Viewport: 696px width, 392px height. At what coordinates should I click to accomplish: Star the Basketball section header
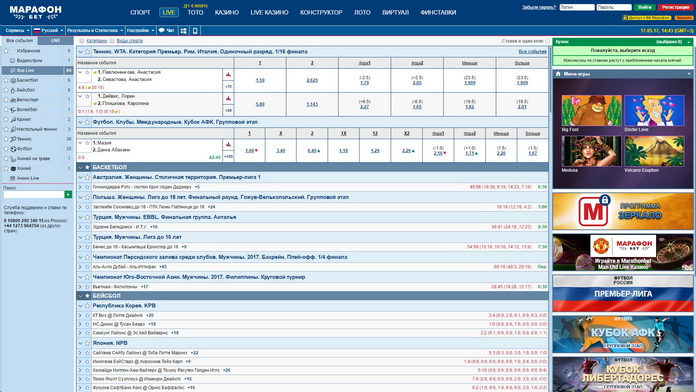(x=87, y=167)
